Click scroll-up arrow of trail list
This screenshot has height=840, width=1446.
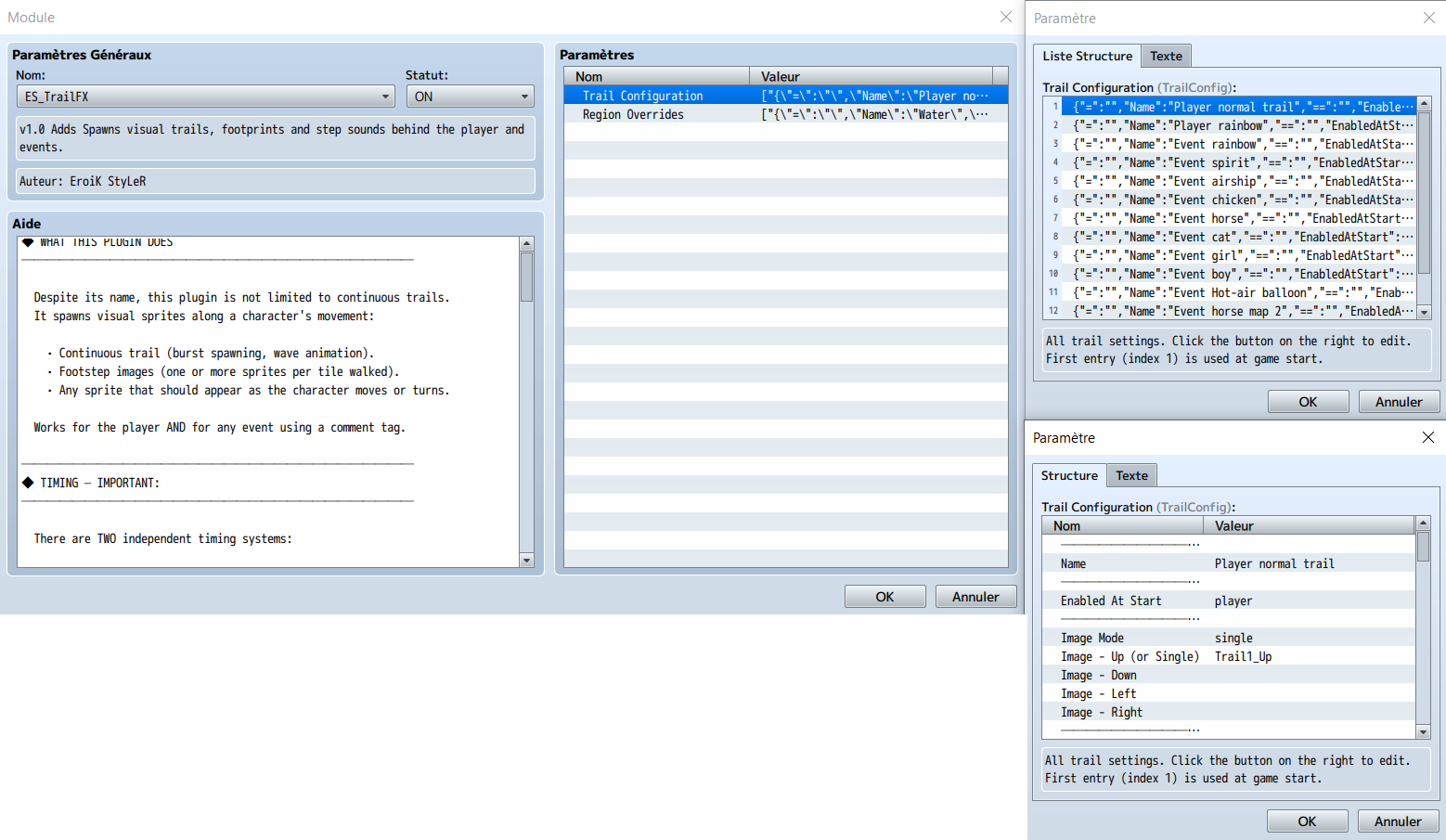pos(1425,104)
